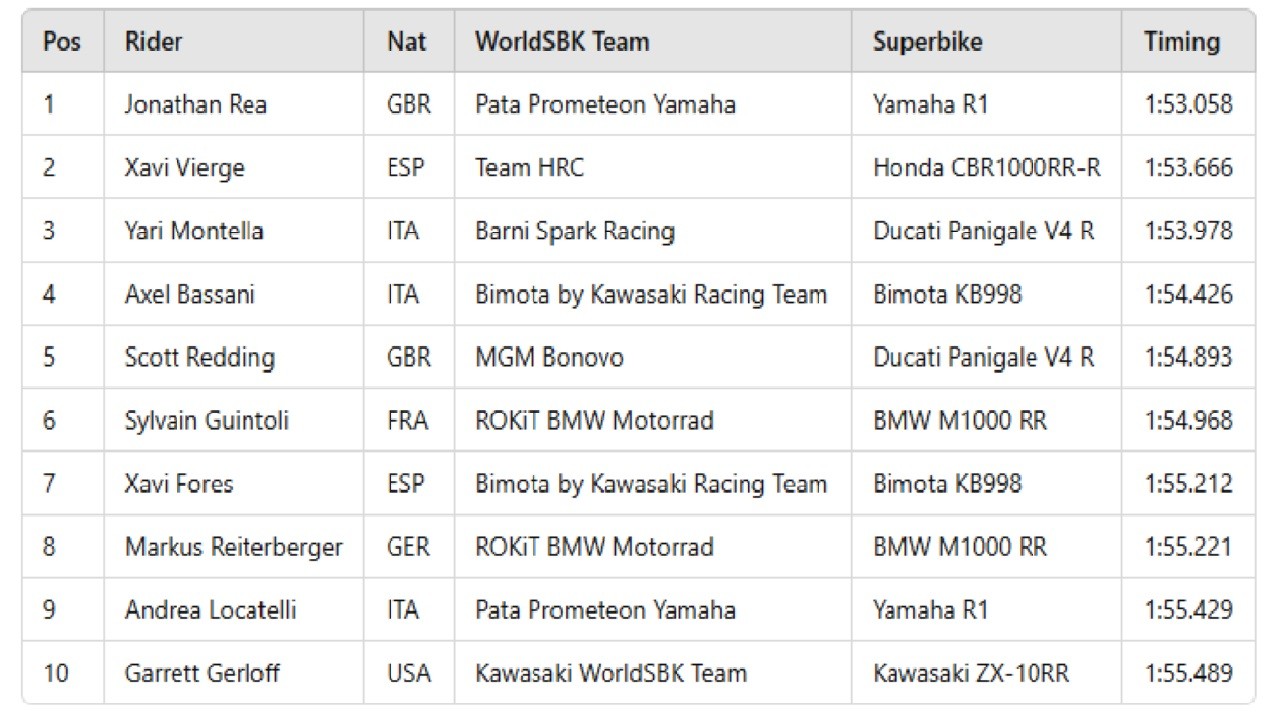The image size is (1280, 720).
Task: Click the Nat column header
Action: tap(407, 42)
